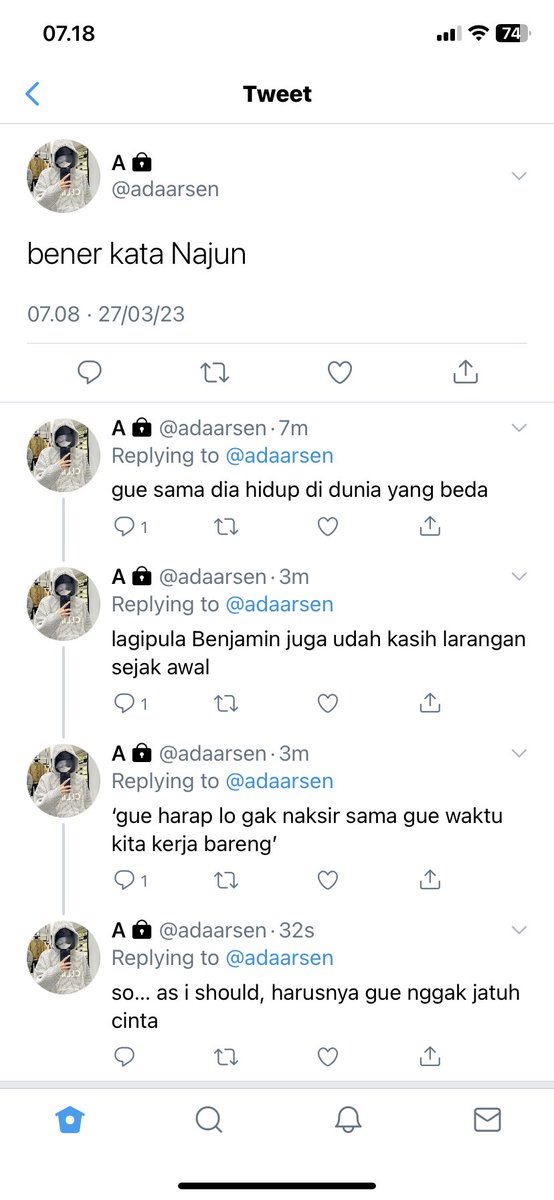The height and width of the screenshot is (1200, 554).
Task: Retweet the 'lagipula Benjamin' reply
Action: pyautogui.click(x=226, y=704)
